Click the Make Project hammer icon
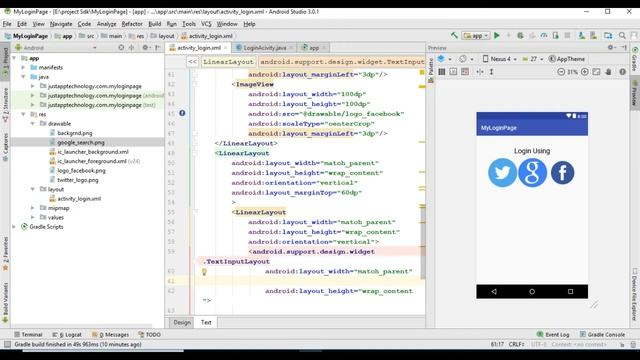Viewport: 640px width, 360px height. tap(454, 36)
